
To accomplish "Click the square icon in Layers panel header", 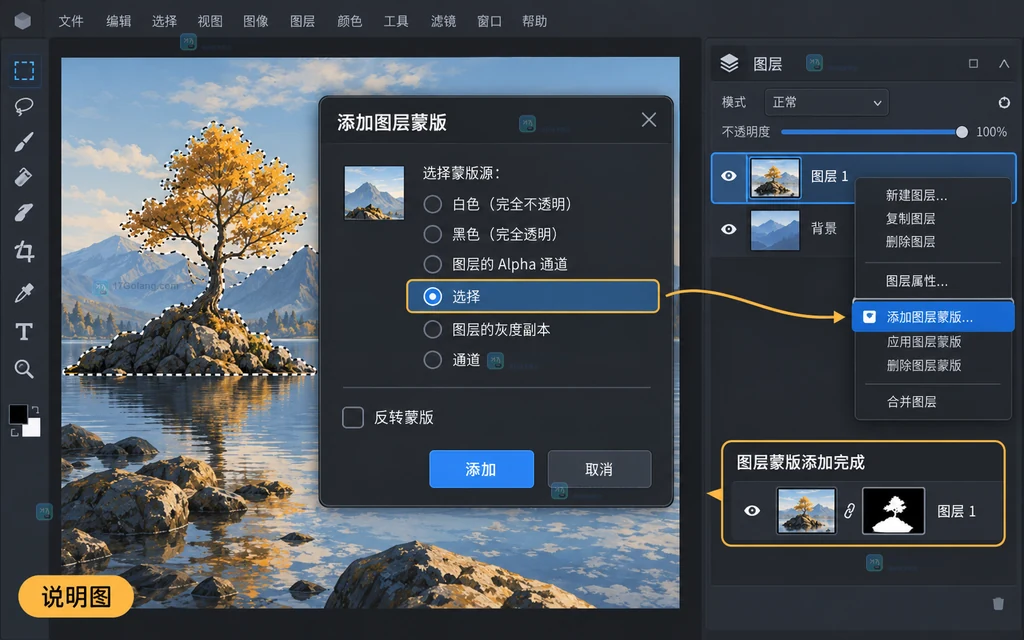I will 973,63.
